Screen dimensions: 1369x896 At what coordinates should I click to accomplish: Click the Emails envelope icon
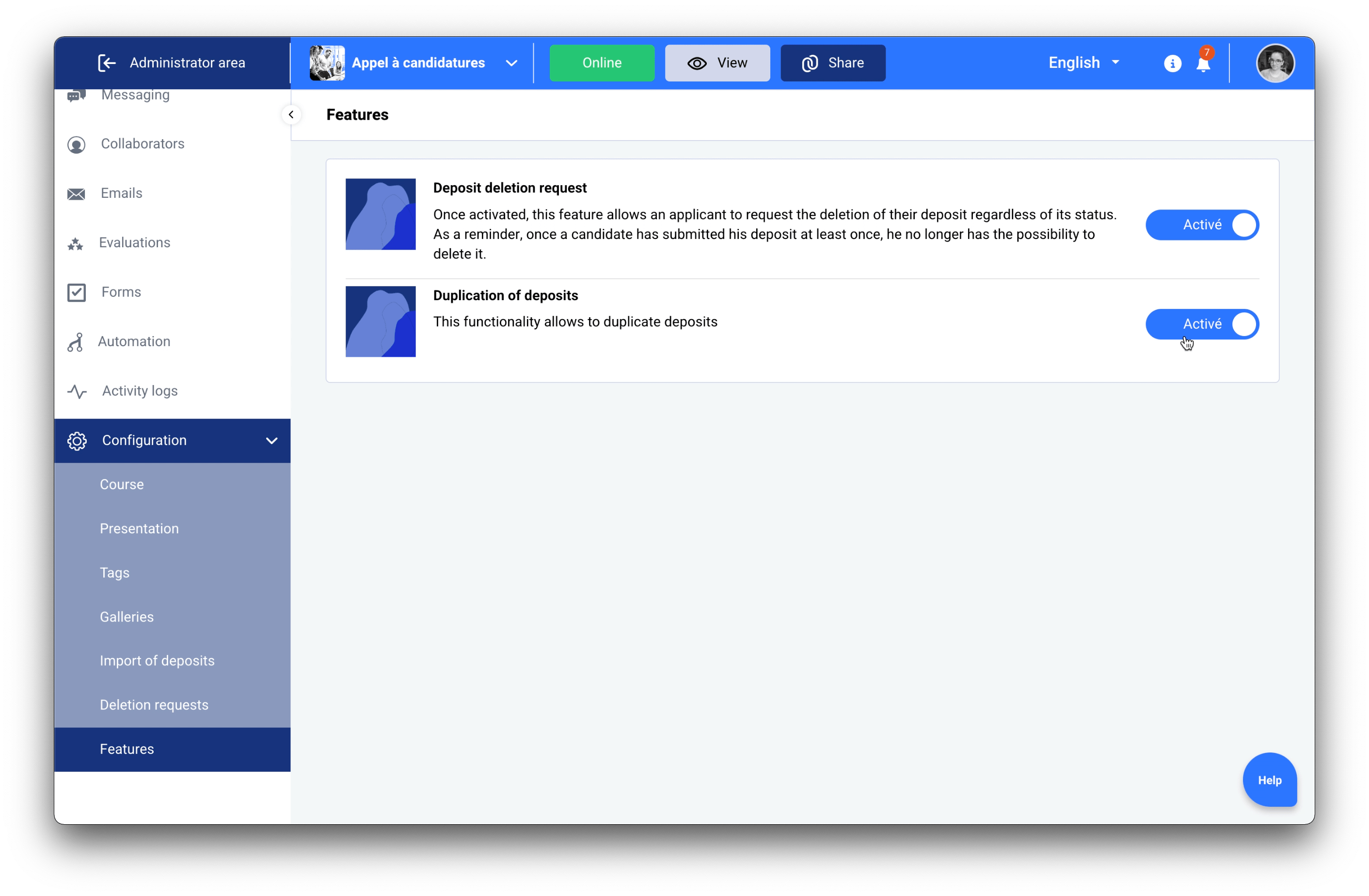pos(76,194)
